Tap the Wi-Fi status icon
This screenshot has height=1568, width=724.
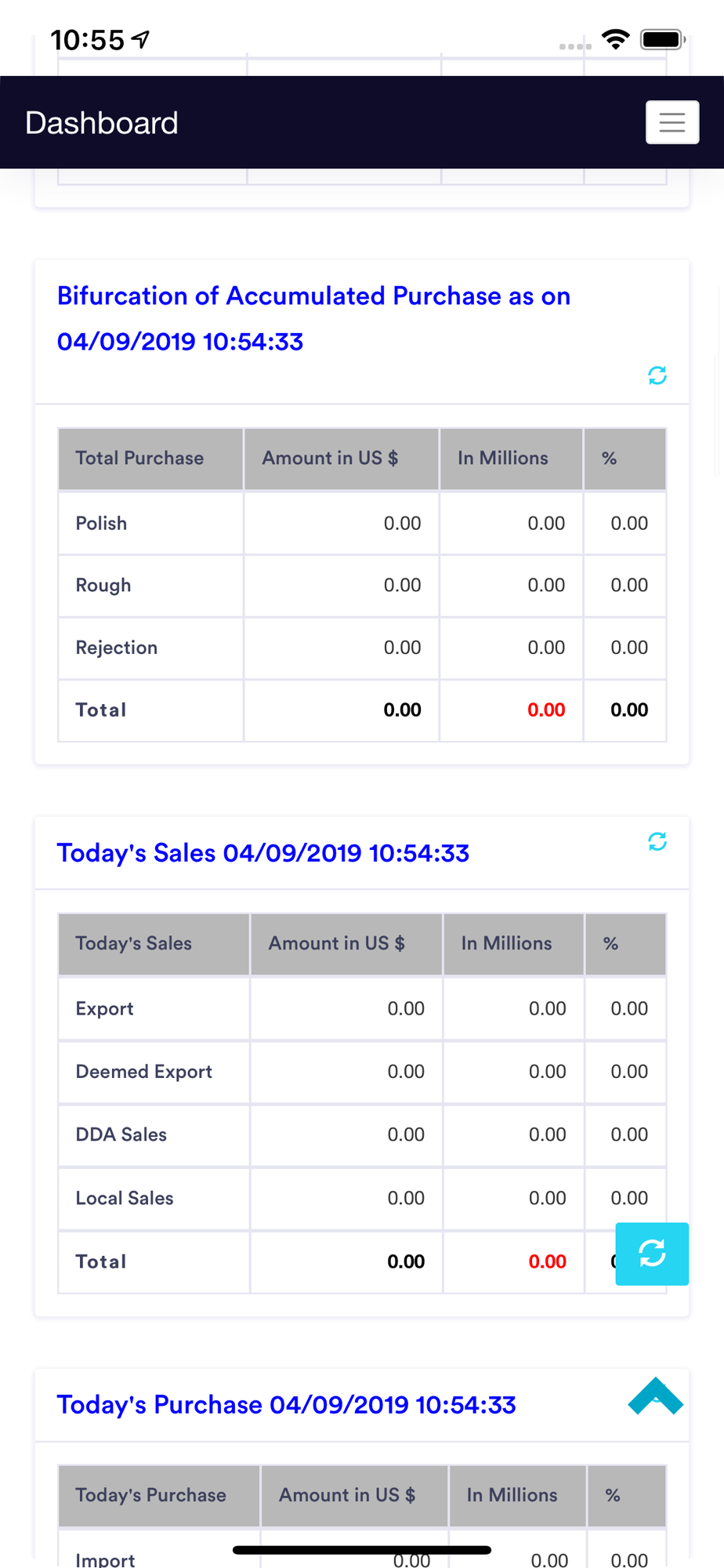(x=615, y=39)
